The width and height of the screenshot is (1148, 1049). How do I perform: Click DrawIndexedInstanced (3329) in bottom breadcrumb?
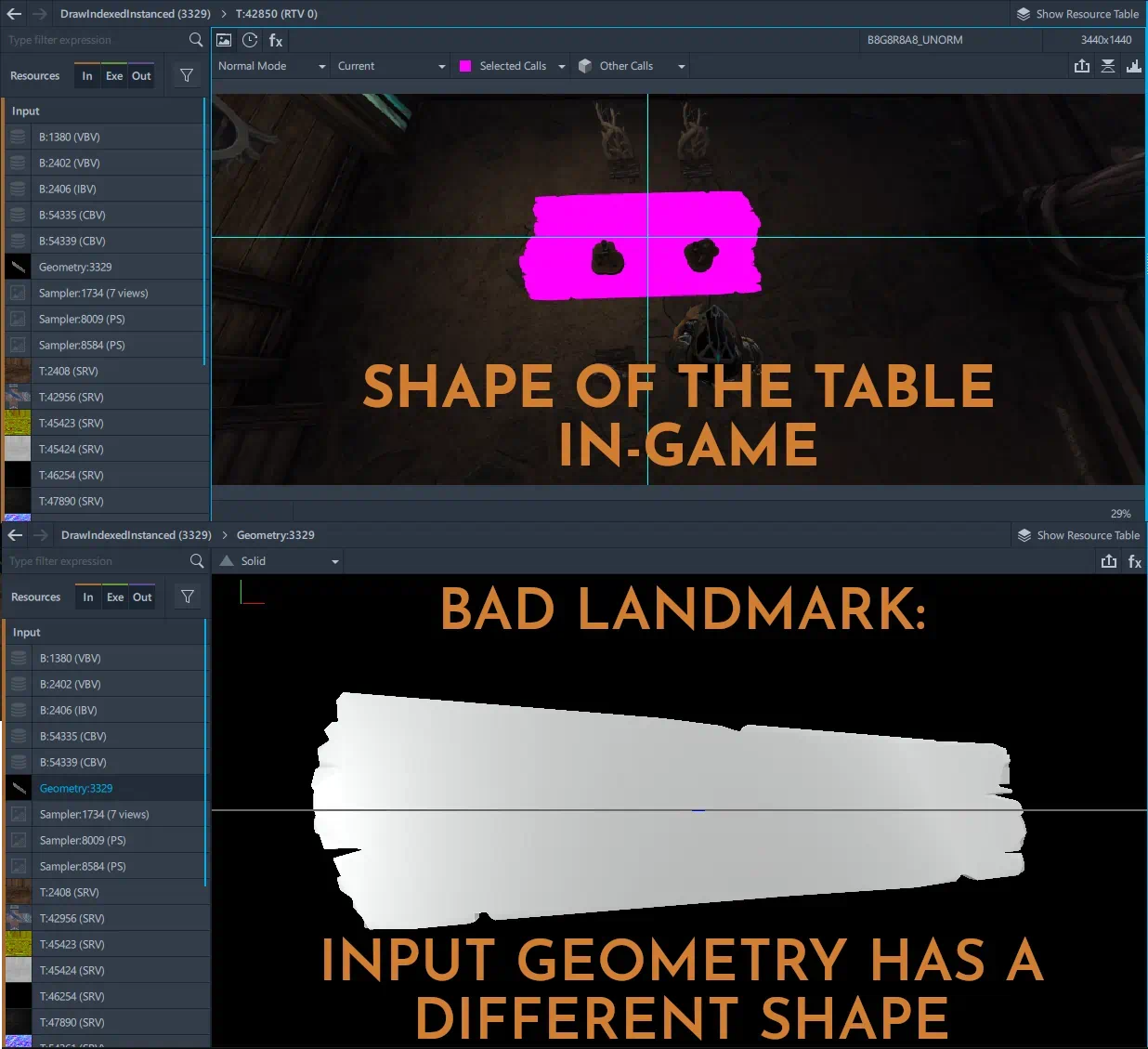pos(137,535)
